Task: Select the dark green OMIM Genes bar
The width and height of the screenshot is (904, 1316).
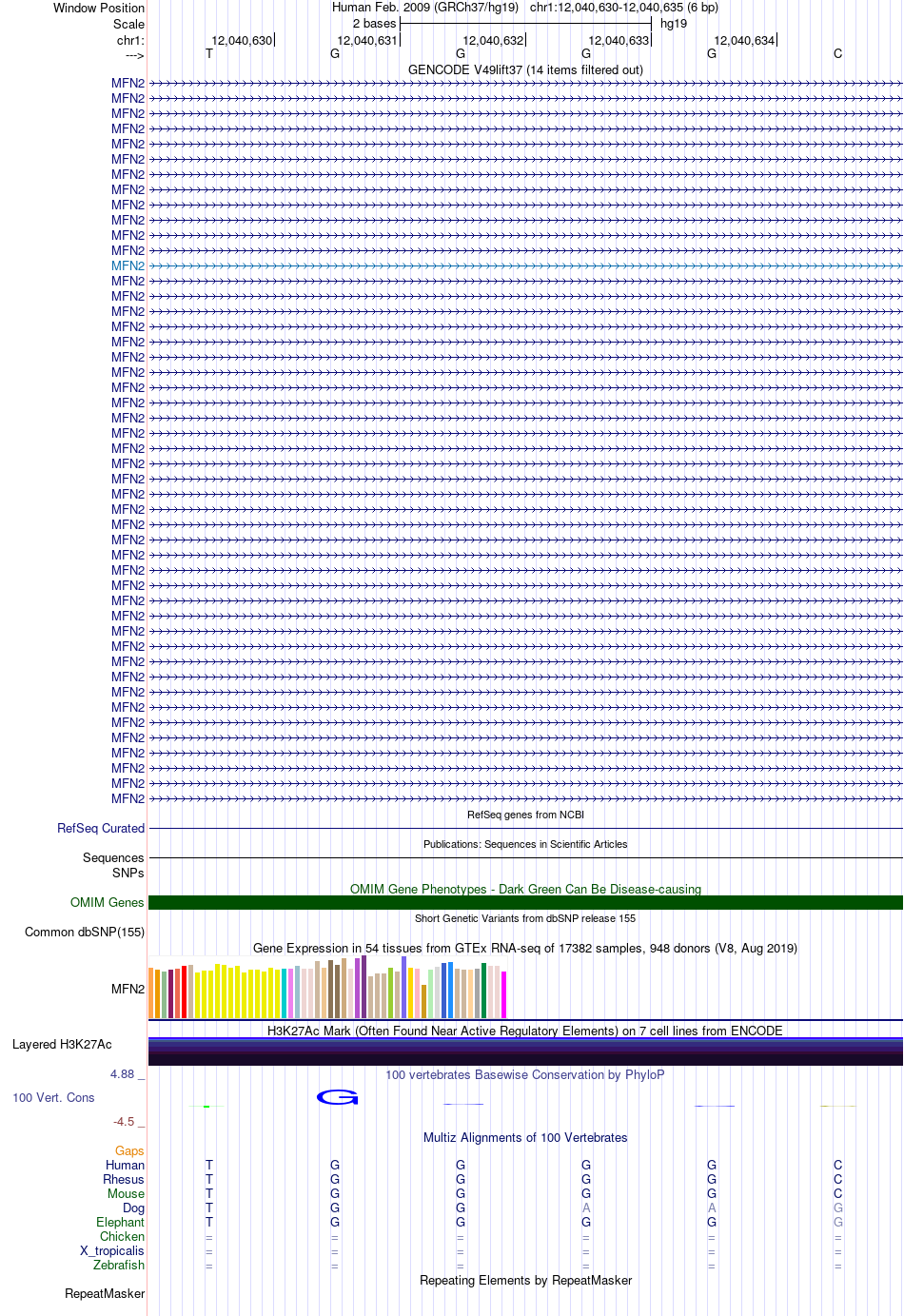Action: 525,902
